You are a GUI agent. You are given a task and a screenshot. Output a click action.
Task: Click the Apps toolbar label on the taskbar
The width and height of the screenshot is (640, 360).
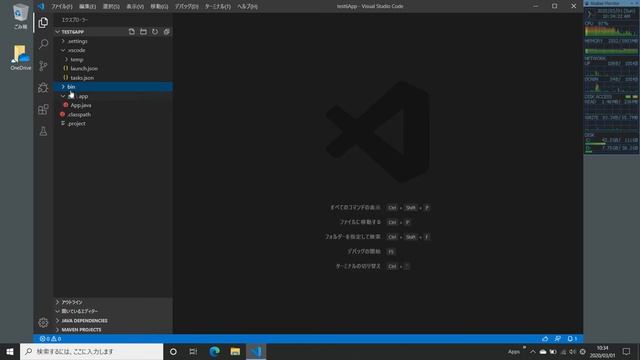tap(513, 352)
